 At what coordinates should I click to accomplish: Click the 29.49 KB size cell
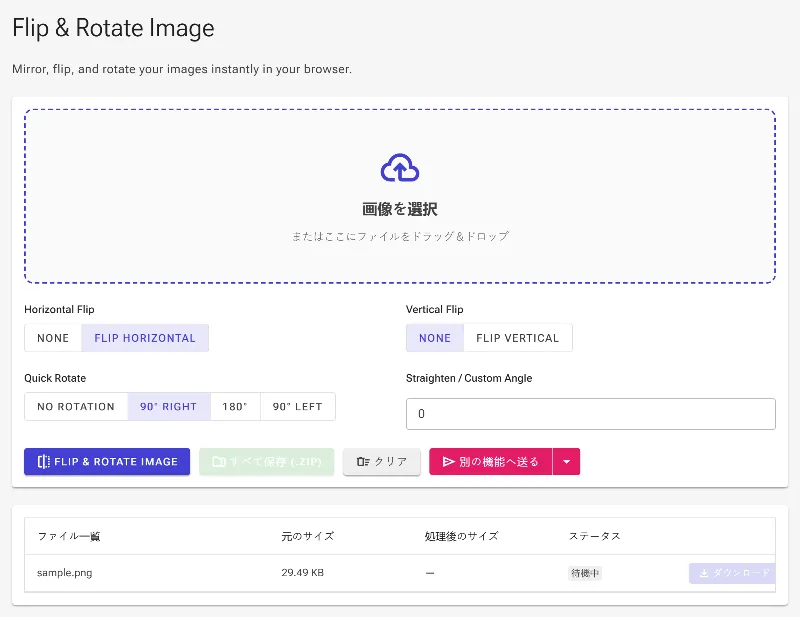click(x=303, y=573)
